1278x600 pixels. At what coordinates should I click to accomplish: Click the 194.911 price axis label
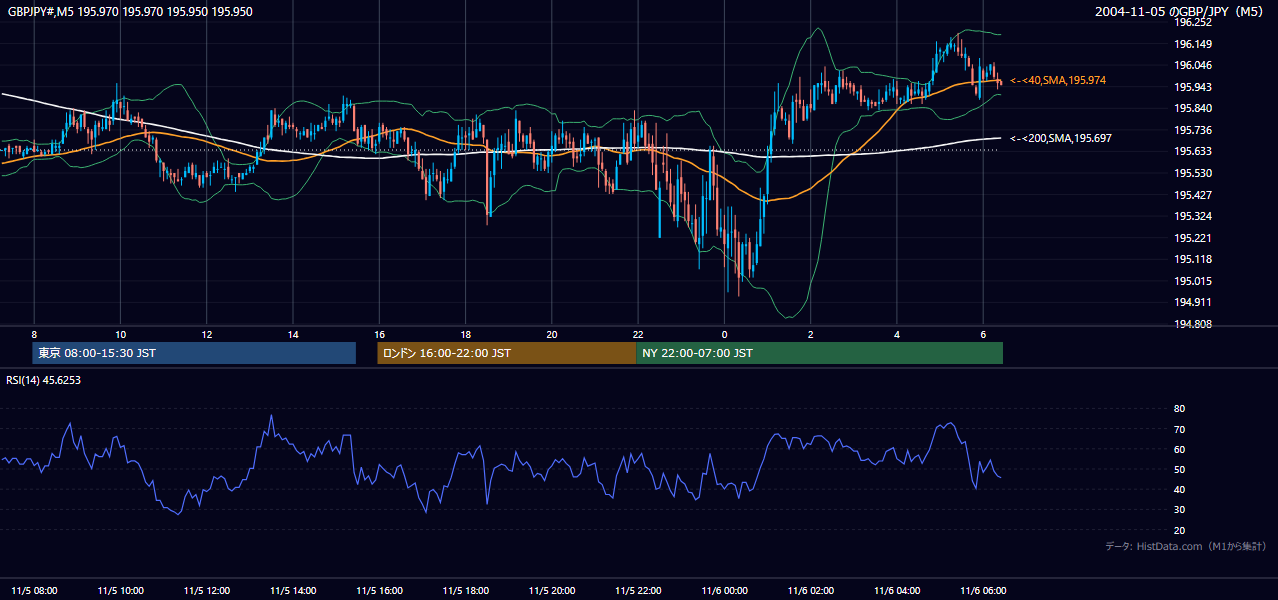[1193, 302]
